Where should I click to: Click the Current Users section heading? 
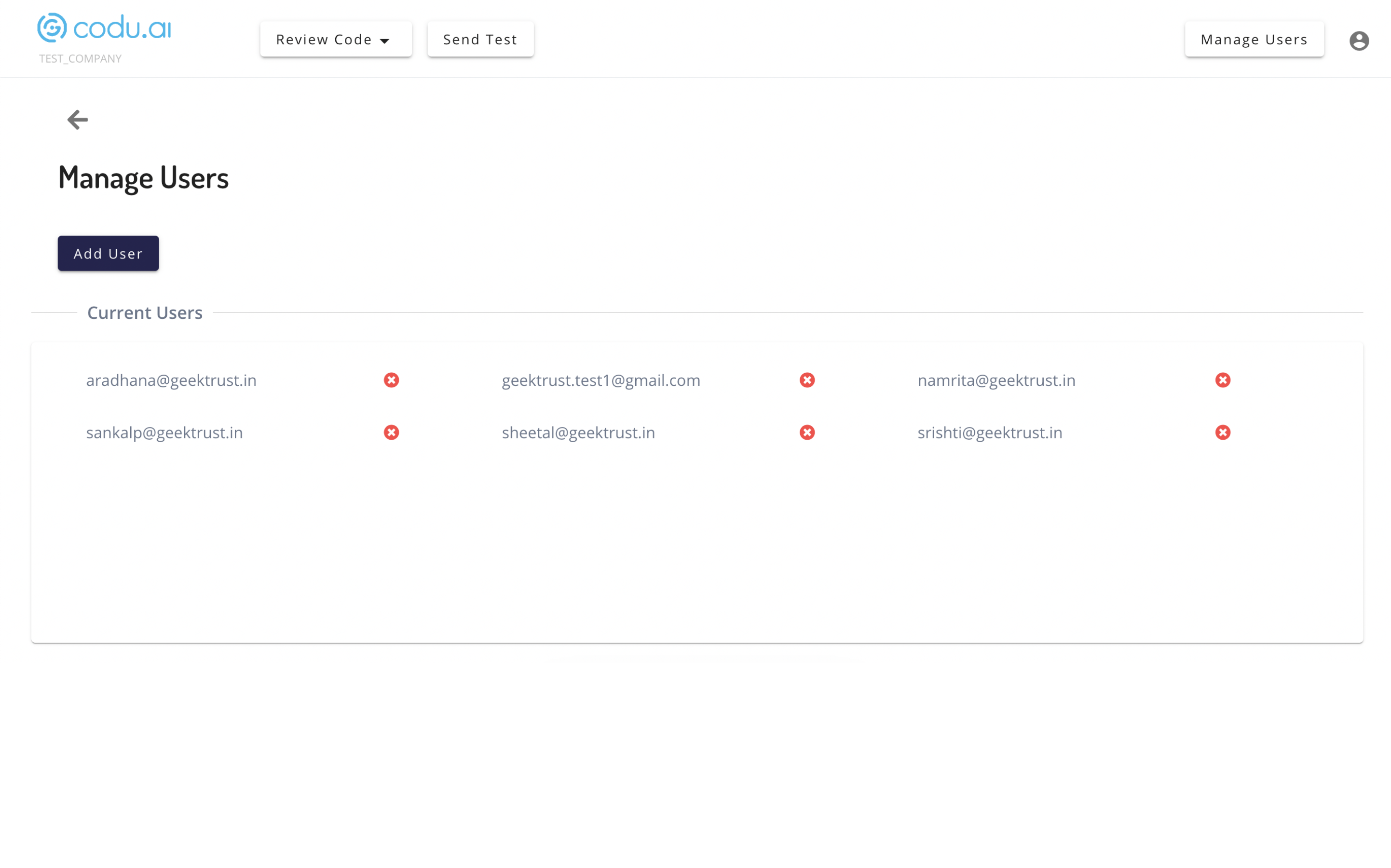[x=145, y=312]
